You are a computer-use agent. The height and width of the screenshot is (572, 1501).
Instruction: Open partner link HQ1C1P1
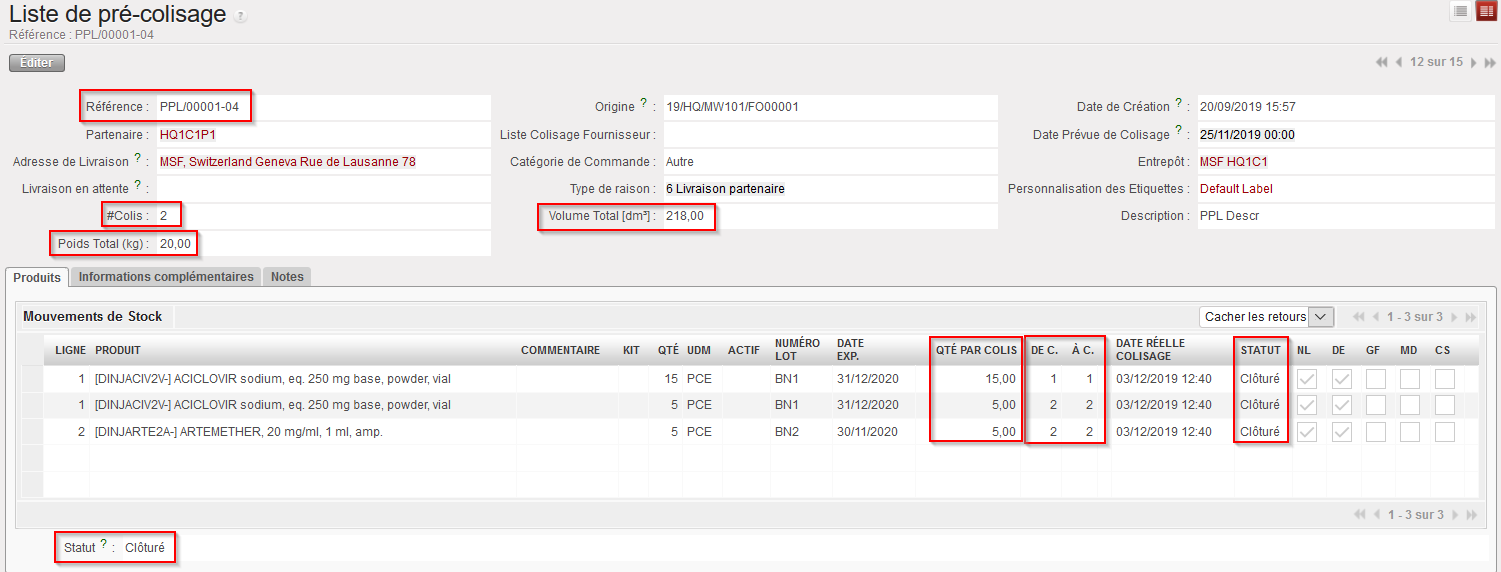point(187,135)
